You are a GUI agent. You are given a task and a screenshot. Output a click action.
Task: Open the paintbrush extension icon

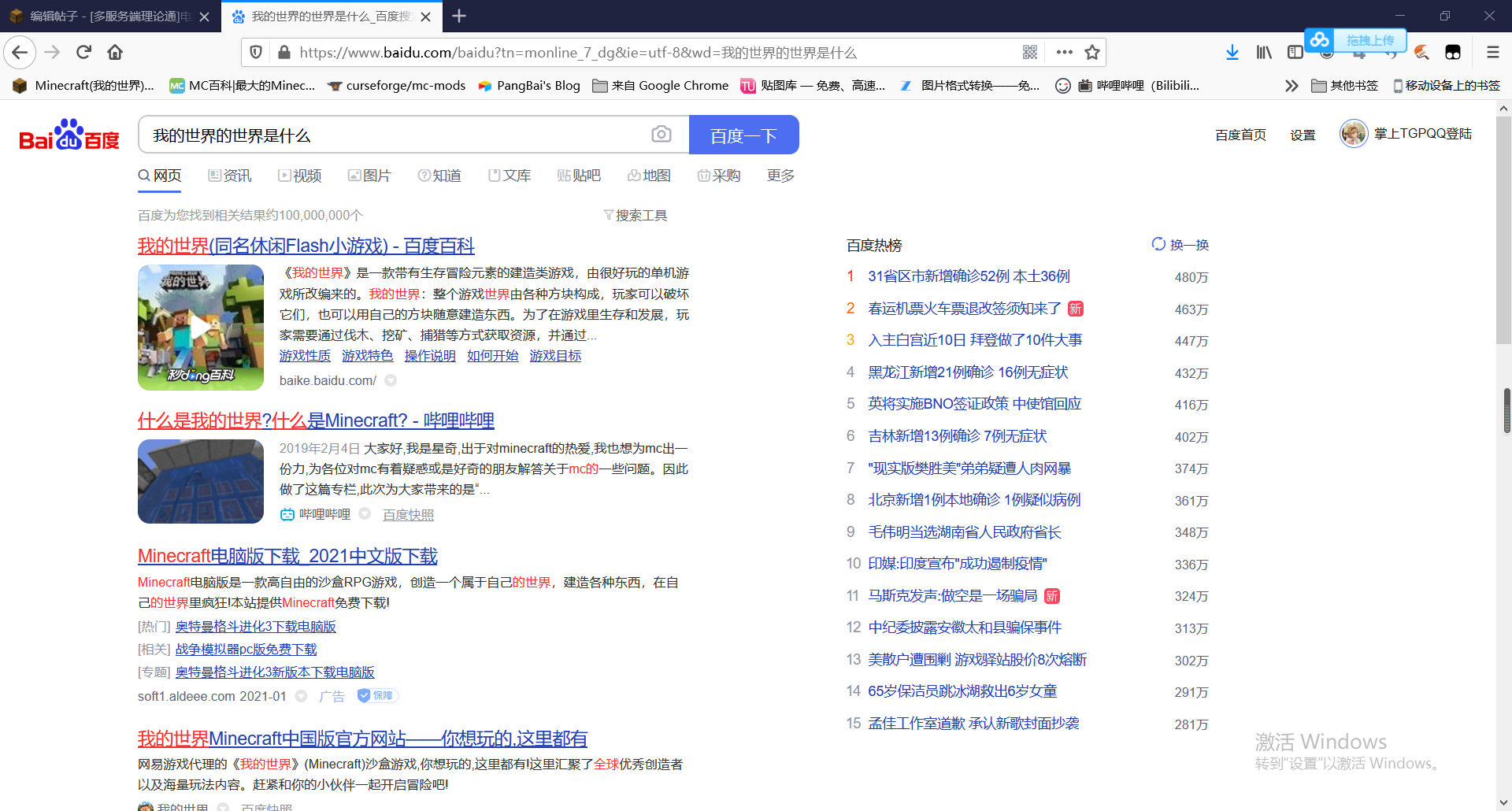tap(1421, 53)
